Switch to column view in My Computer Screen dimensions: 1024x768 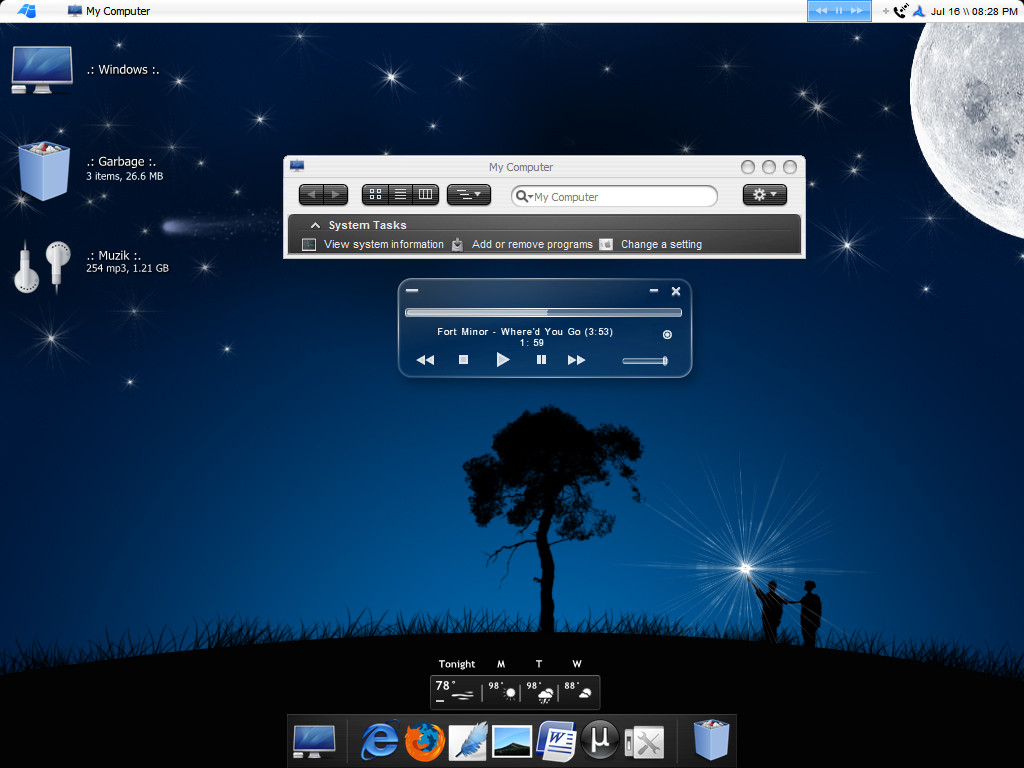pos(425,195)
